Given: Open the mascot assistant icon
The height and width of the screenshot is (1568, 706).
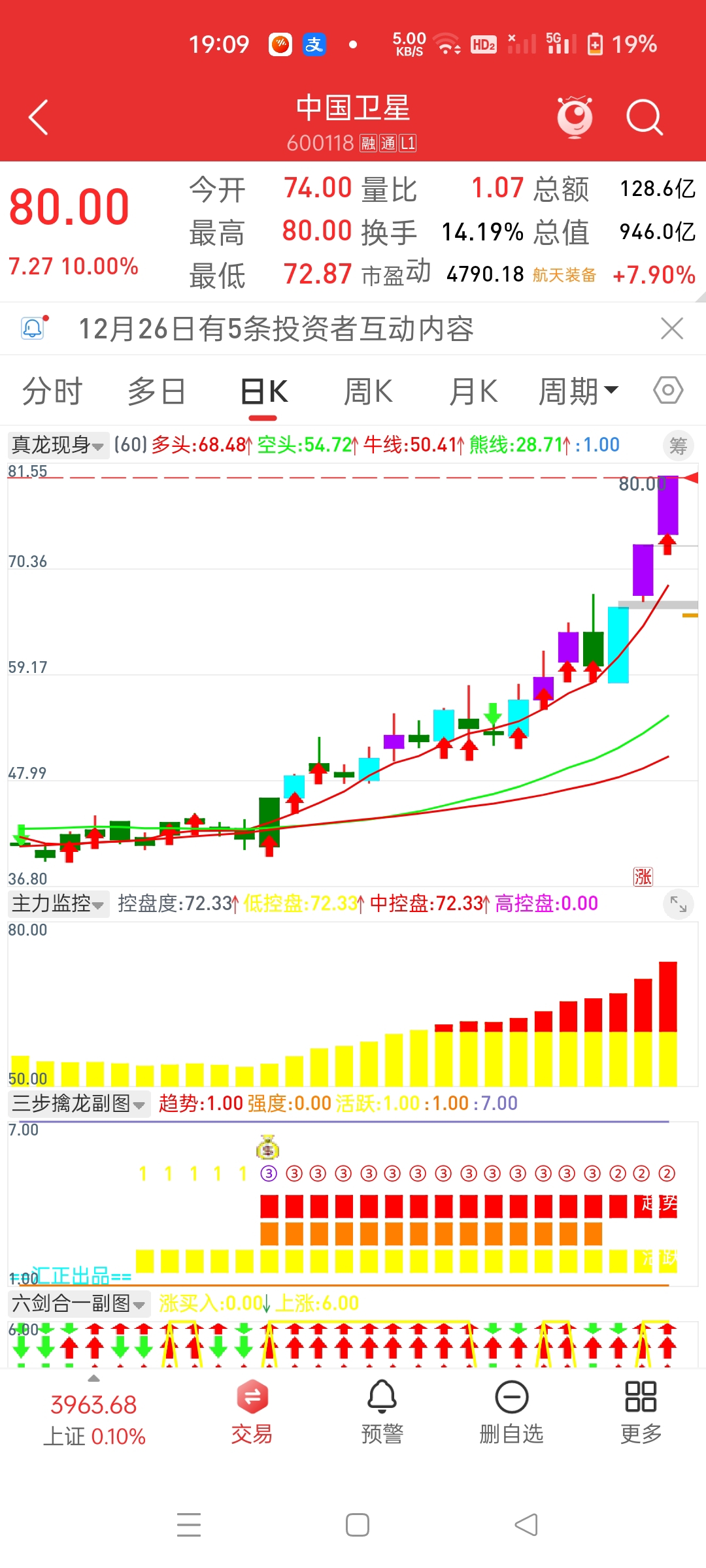Looking at the screenshot, I should tap(575, 117).
